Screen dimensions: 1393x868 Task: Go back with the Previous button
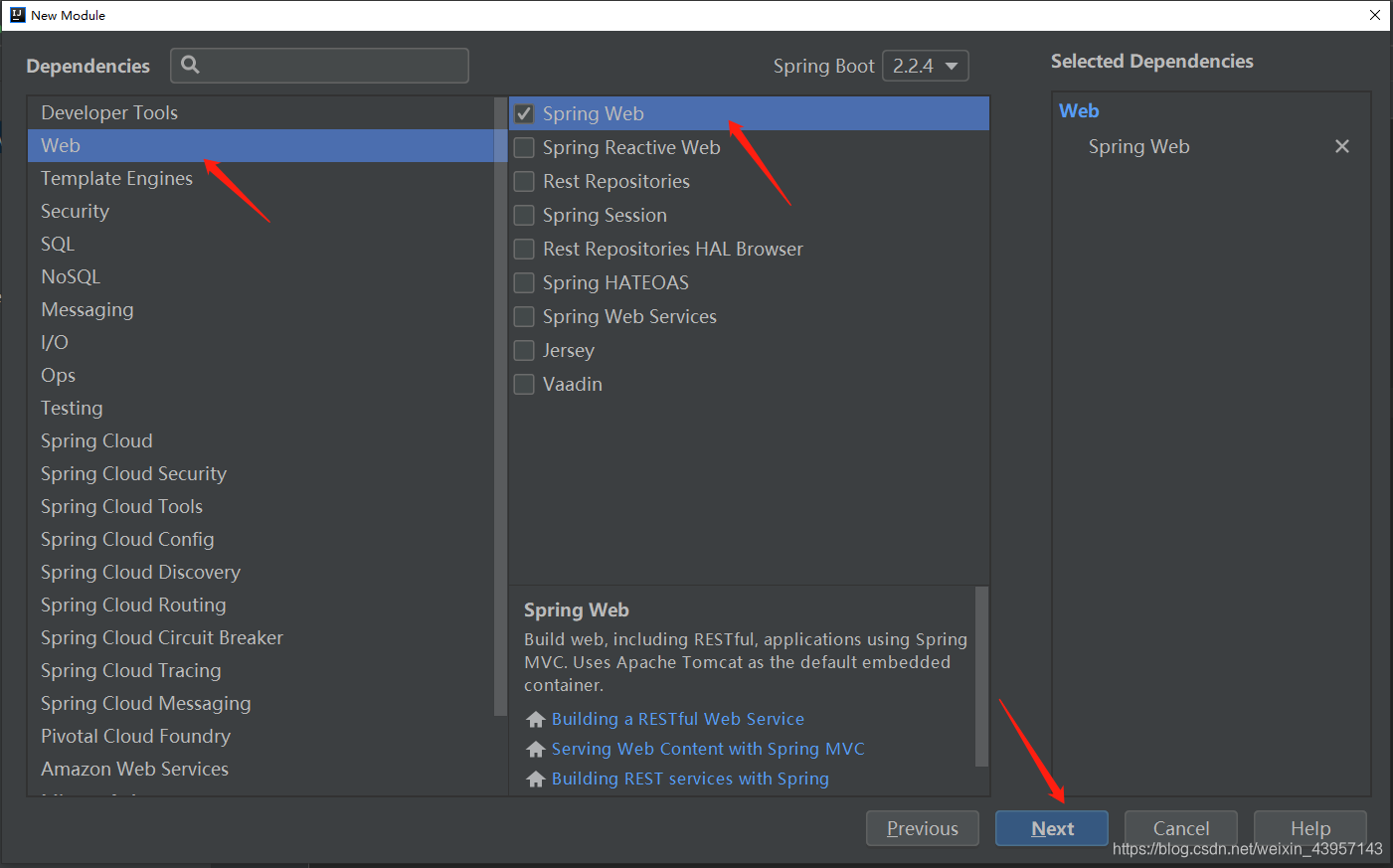click(923, 828)
